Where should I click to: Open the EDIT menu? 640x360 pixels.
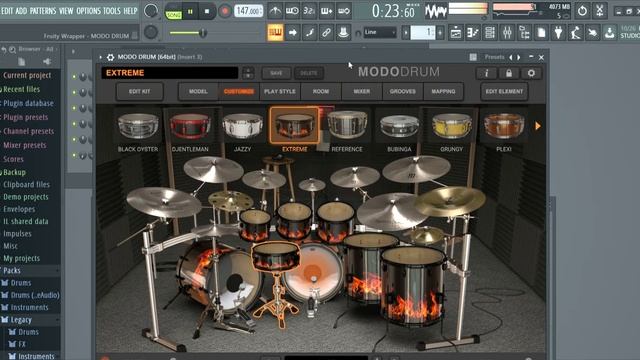click(7, 11)
